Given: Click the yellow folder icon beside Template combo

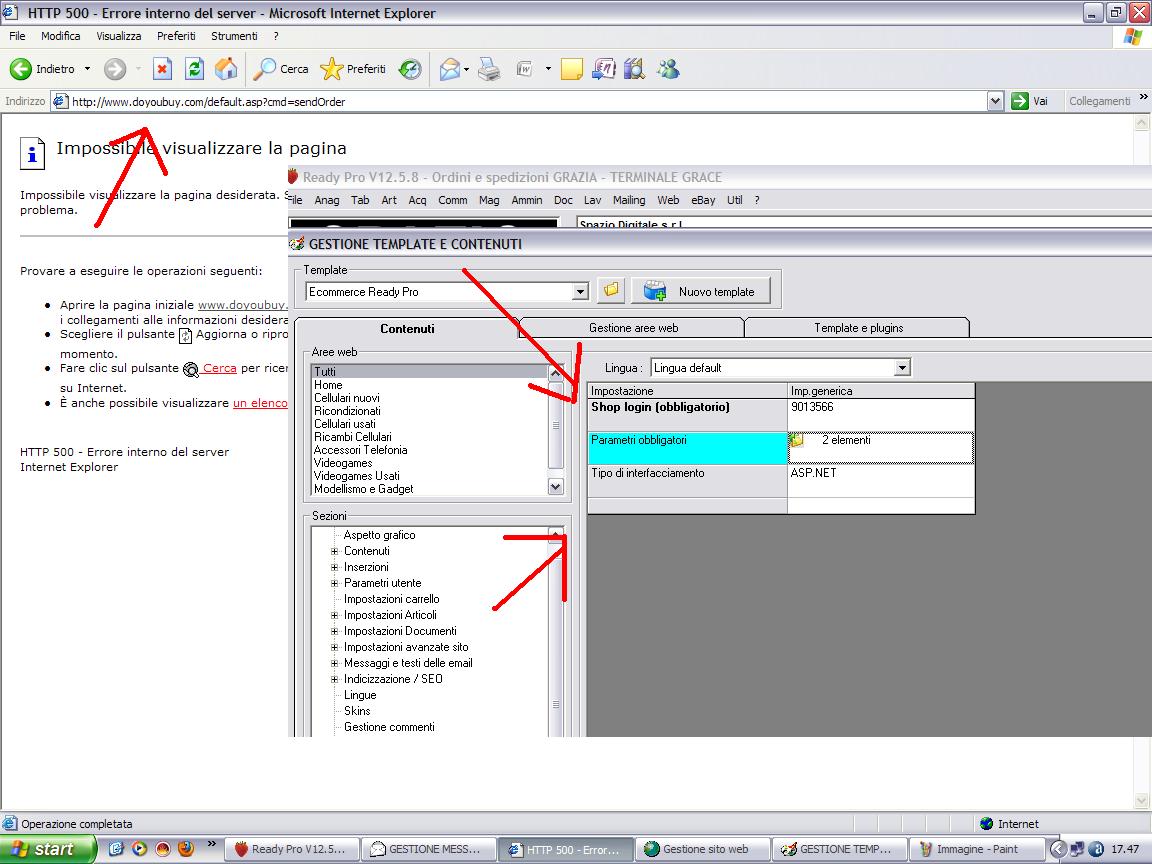Looking at the screenshot, I should (x=611, y=291).
